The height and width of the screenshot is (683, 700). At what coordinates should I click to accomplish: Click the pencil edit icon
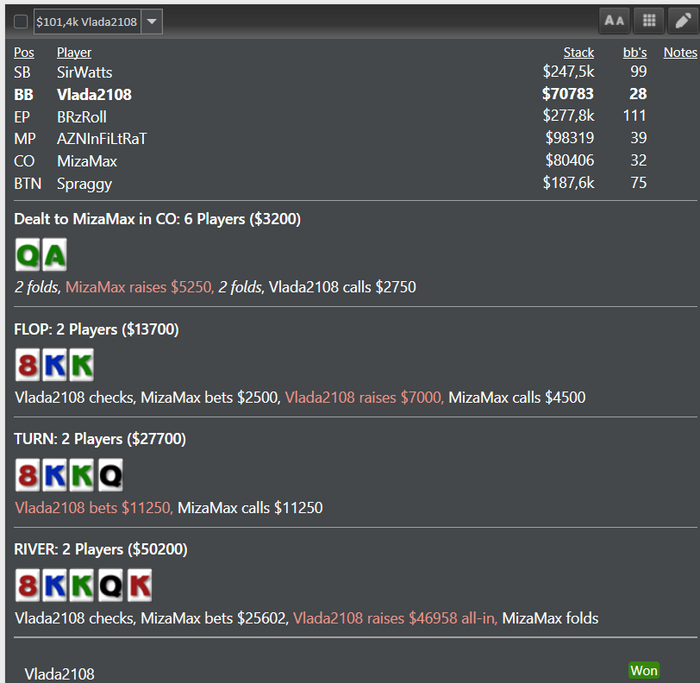[x=683, y=21]
